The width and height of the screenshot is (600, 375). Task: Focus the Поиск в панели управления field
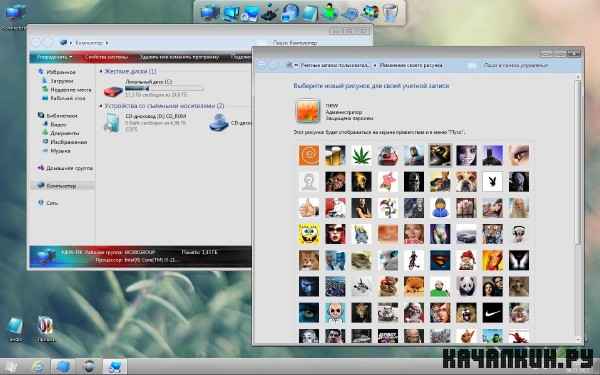(522, 66)
